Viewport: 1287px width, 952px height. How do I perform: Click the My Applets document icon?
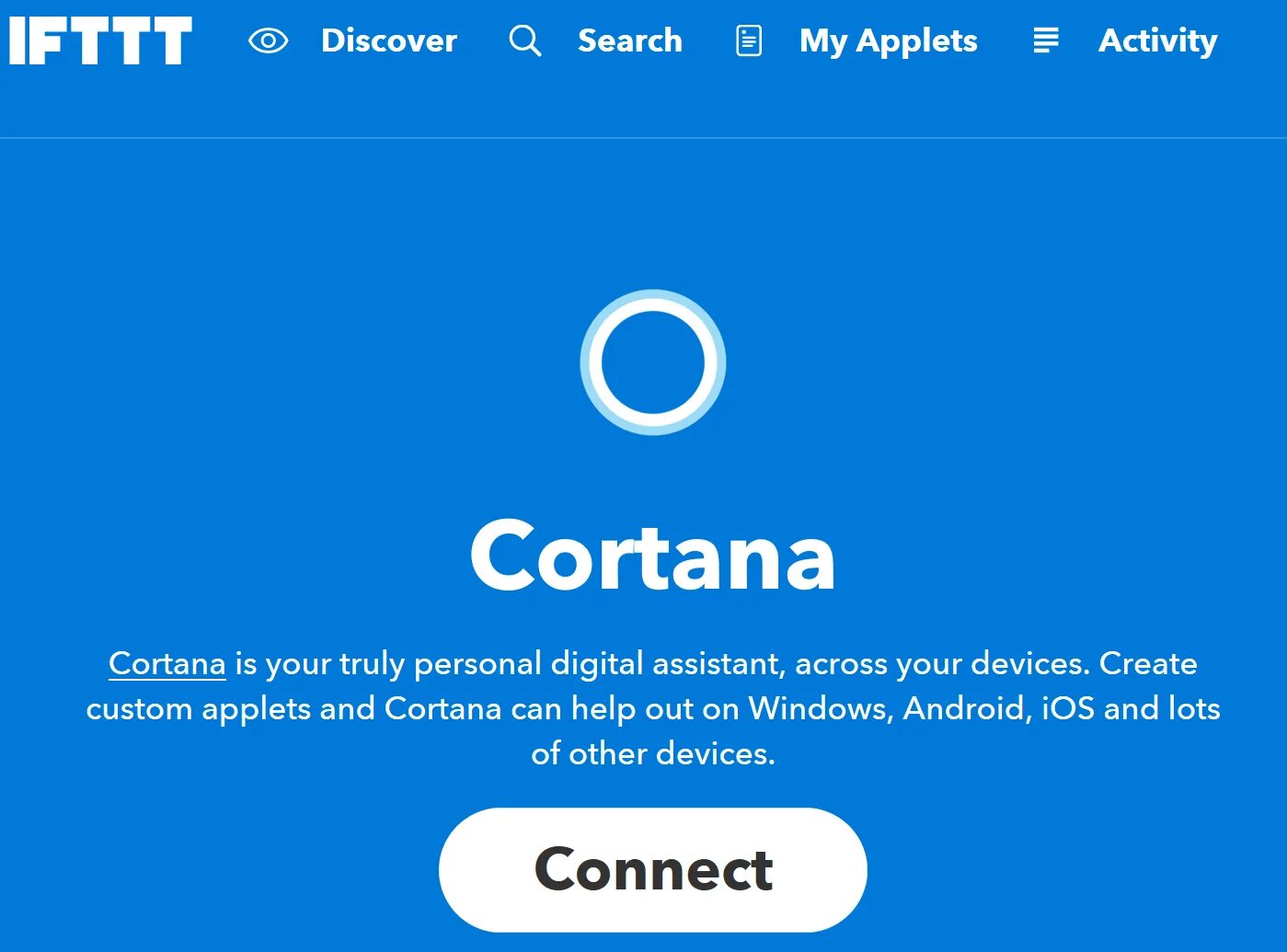click(x=749, y=40)
